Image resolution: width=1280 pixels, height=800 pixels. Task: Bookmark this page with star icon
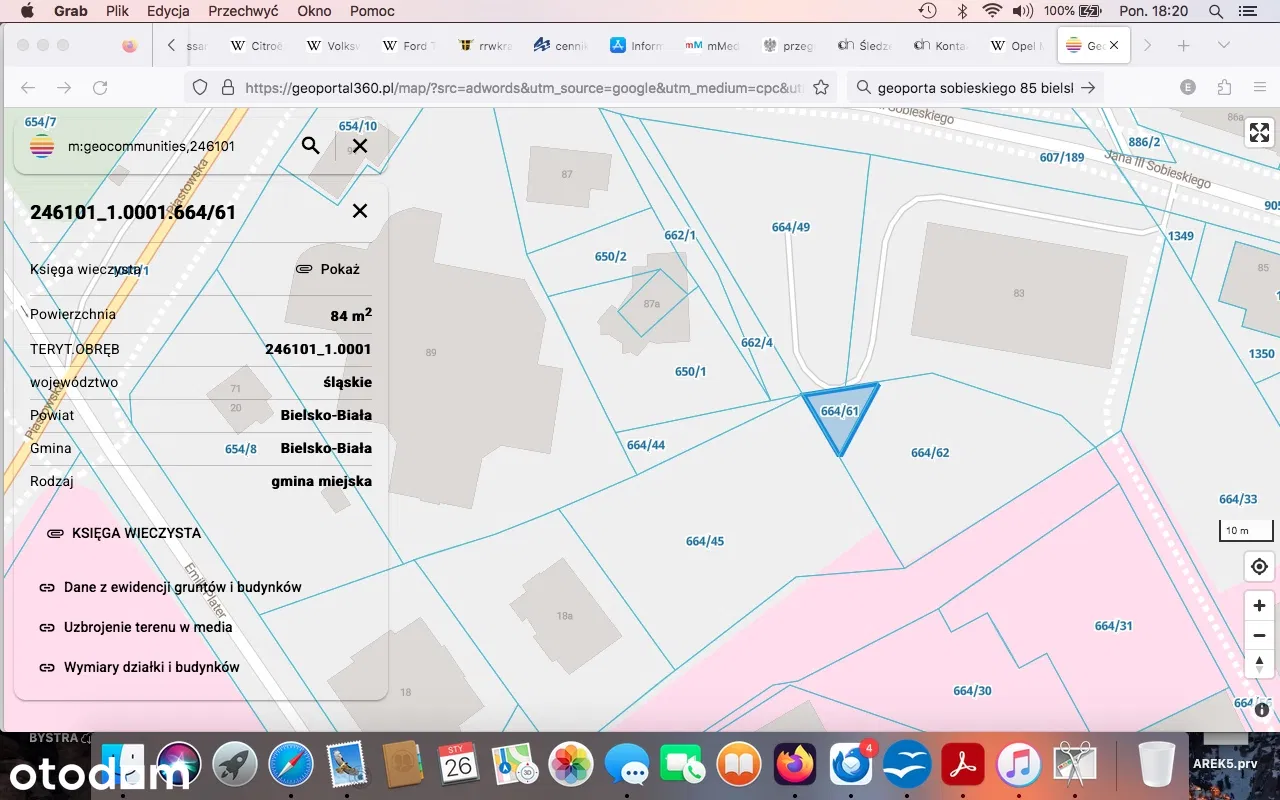point(821,88)
